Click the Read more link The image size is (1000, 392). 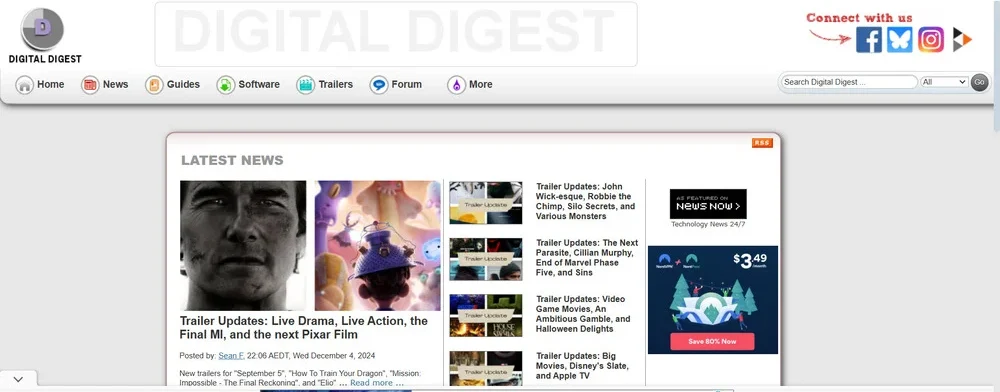(376, 383)
